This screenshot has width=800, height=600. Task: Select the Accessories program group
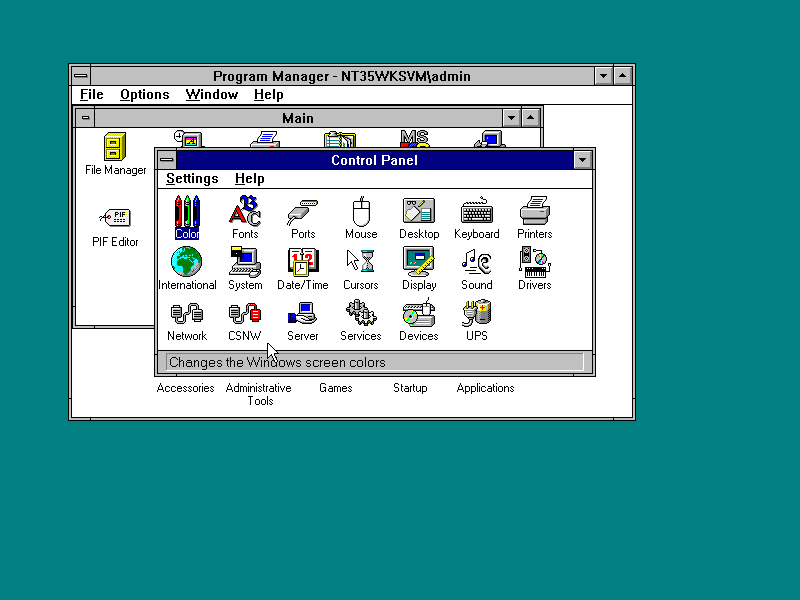[185, 388]
